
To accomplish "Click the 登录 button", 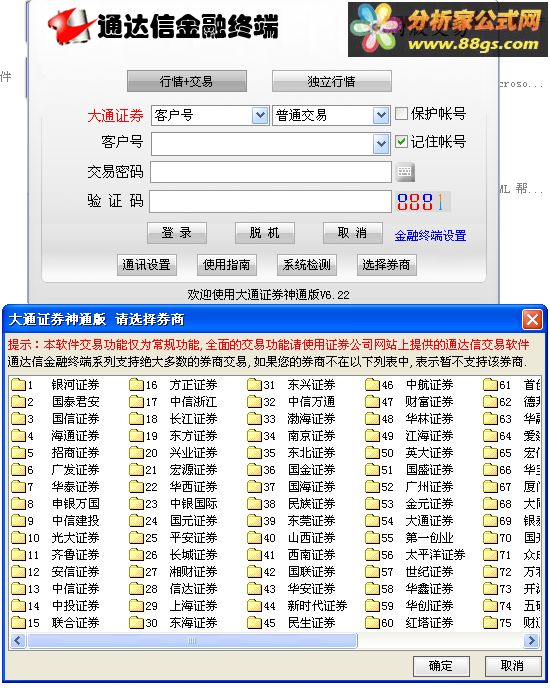I will click(176, 233).
